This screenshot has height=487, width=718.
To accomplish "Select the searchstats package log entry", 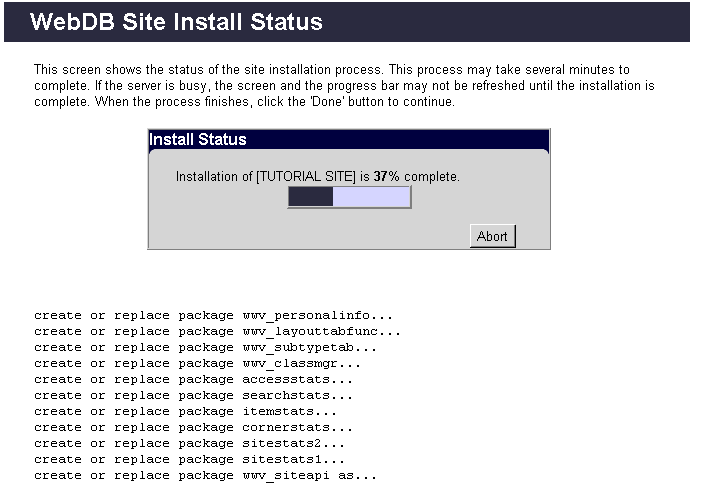I will click(x=194, y=395).
